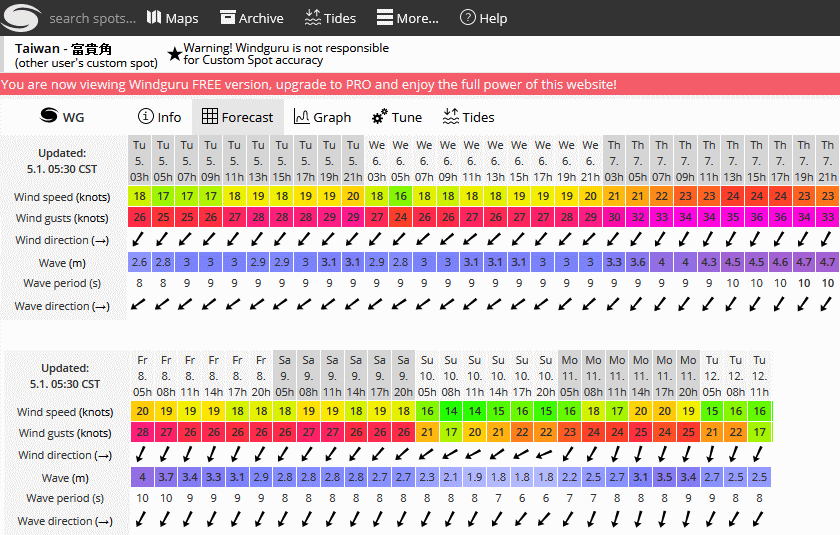
Task: Select wave cell 4.7 at Th 7. 21h
Action: pos(828,262)
